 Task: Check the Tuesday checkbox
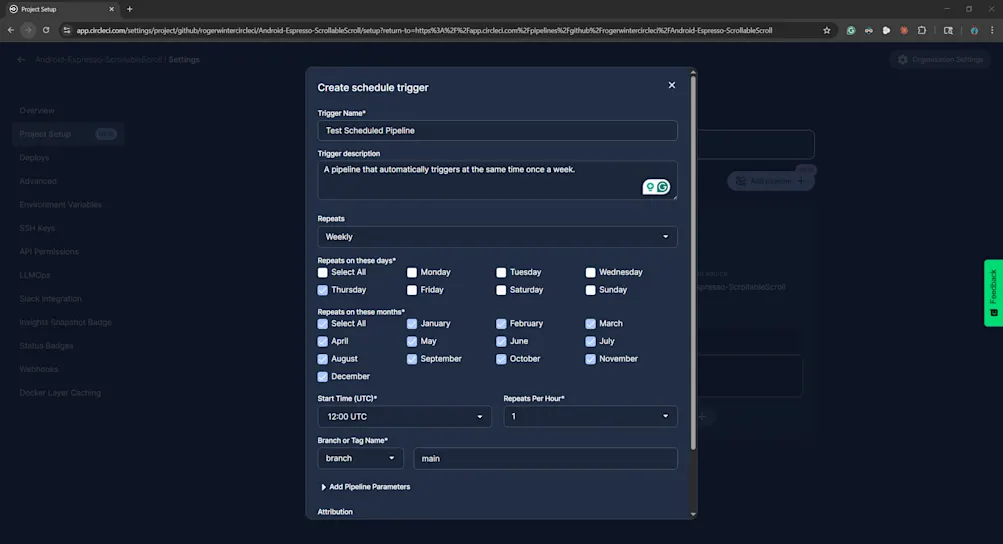pos(501,273)
